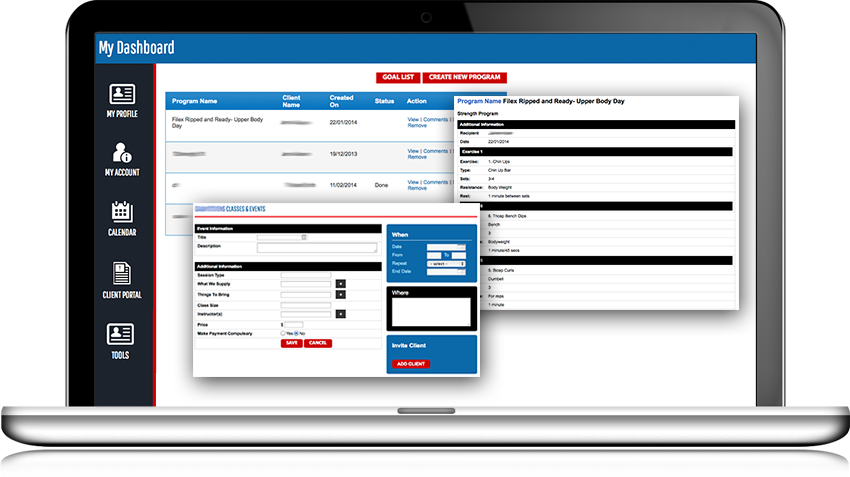View the Filex Ripped and Ready program
Image resolution: width=850 pixels, height=477 pixels.
coord(413,120)
